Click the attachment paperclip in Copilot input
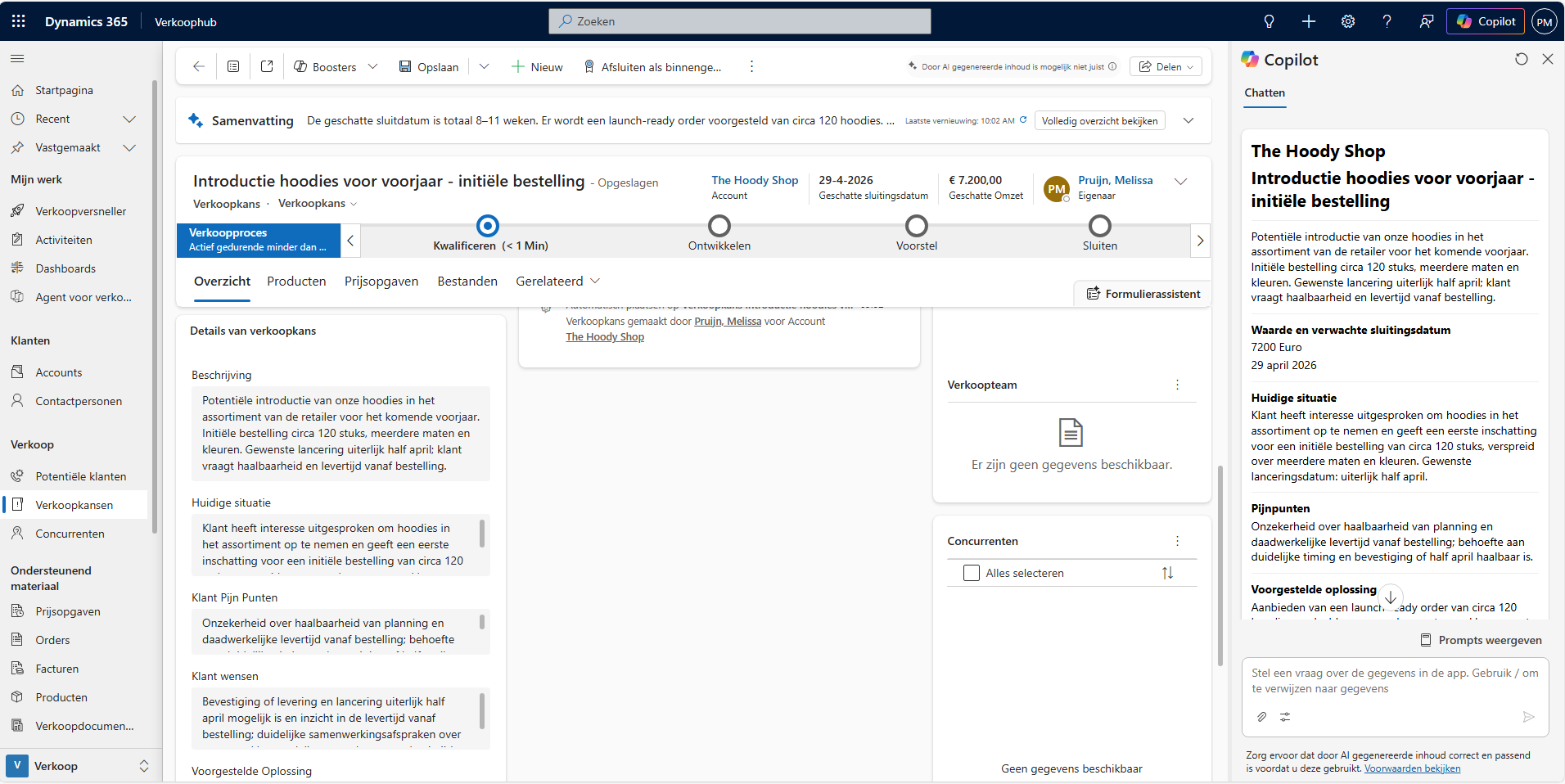 click(x=1261, y=717)
